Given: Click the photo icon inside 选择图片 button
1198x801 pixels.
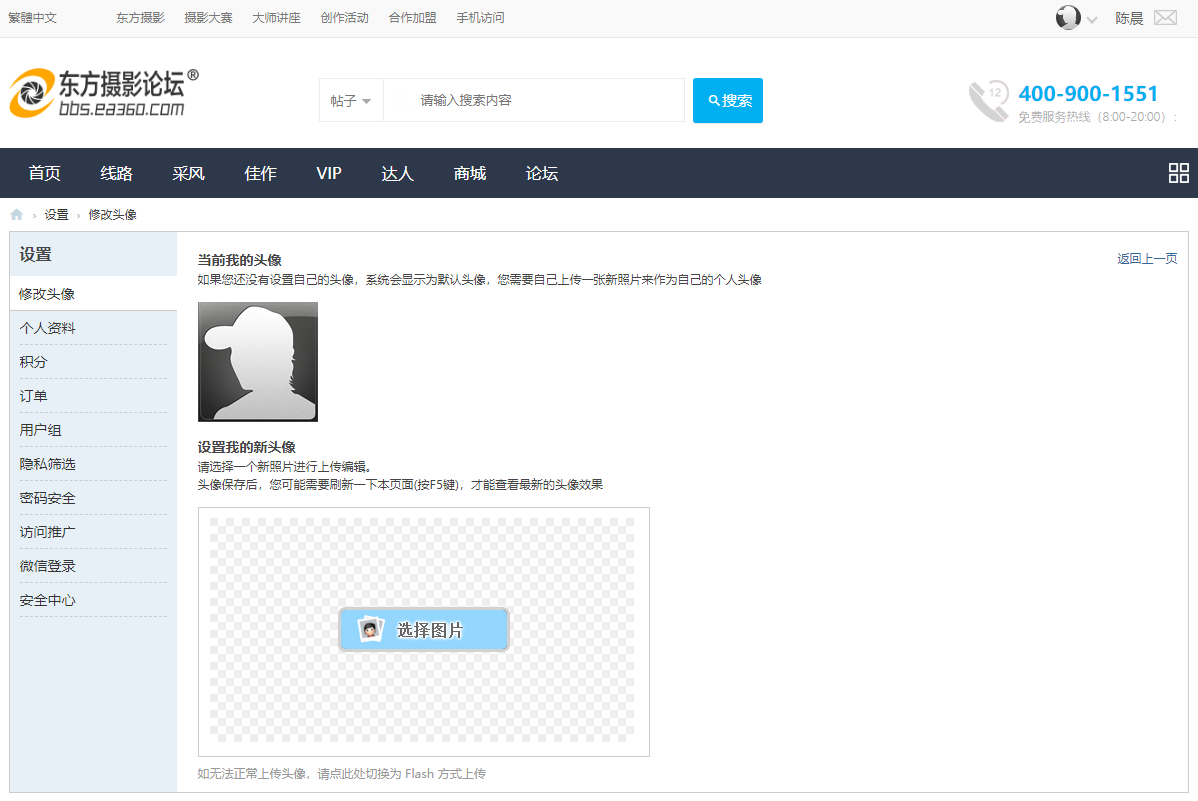Looking at the screenshot, I should tap(371, 629).
